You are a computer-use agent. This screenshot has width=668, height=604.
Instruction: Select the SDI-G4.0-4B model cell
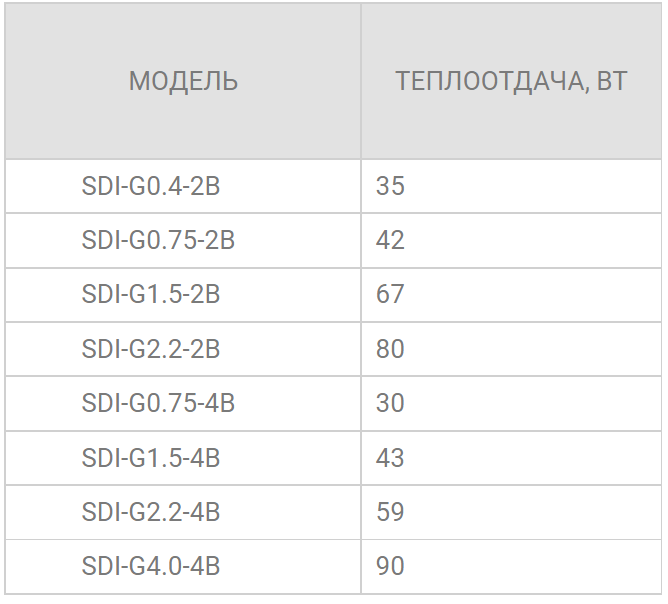tap(150, 566)
